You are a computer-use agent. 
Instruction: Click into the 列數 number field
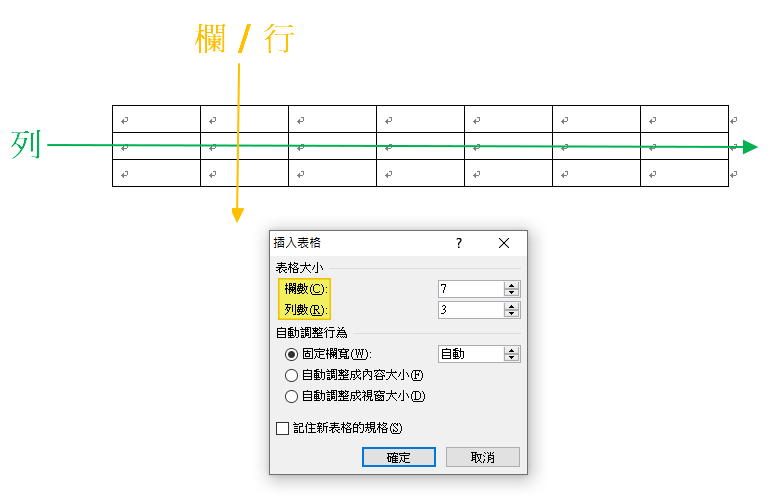click(471, 310)
